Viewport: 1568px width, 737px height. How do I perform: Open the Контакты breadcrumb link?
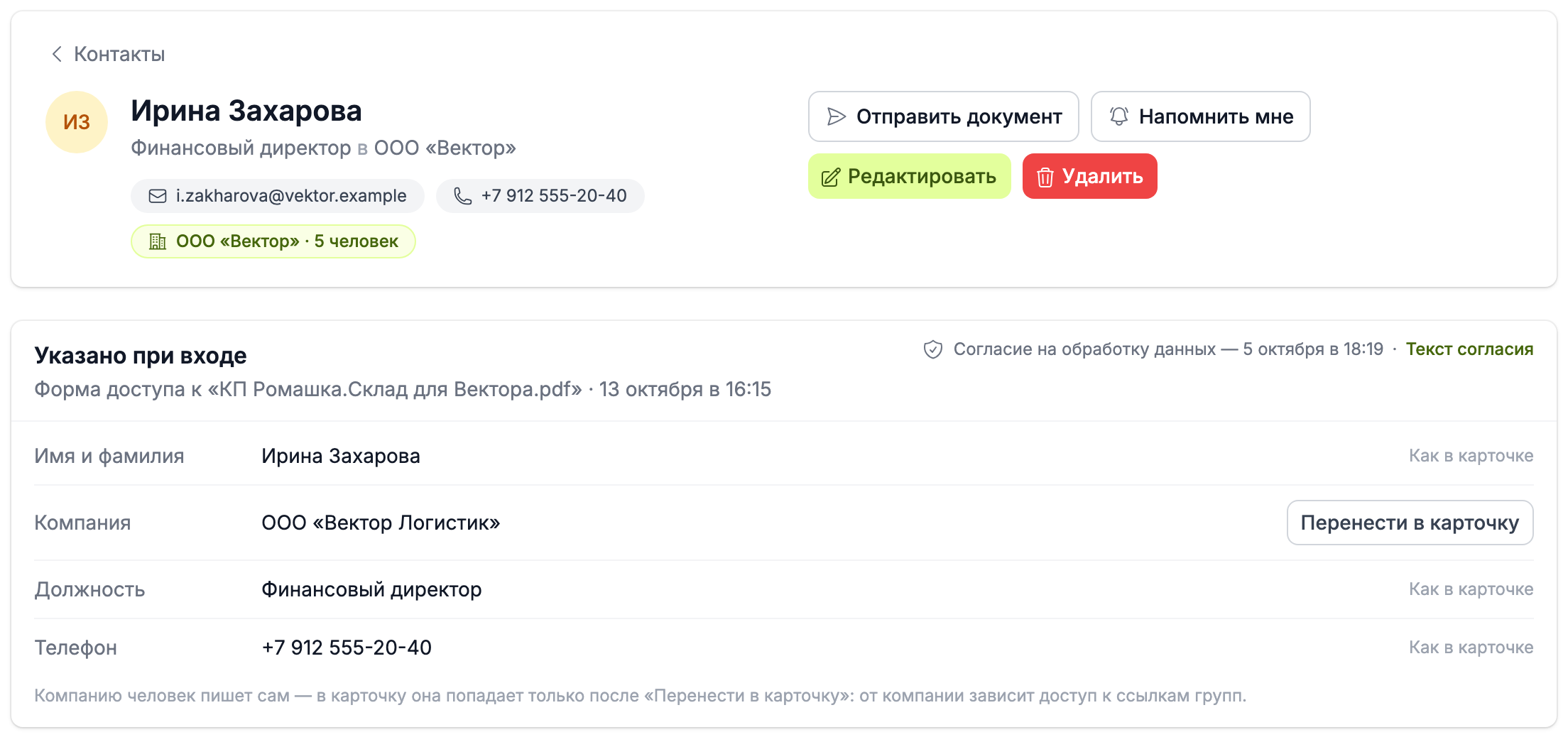coord(119,54)
